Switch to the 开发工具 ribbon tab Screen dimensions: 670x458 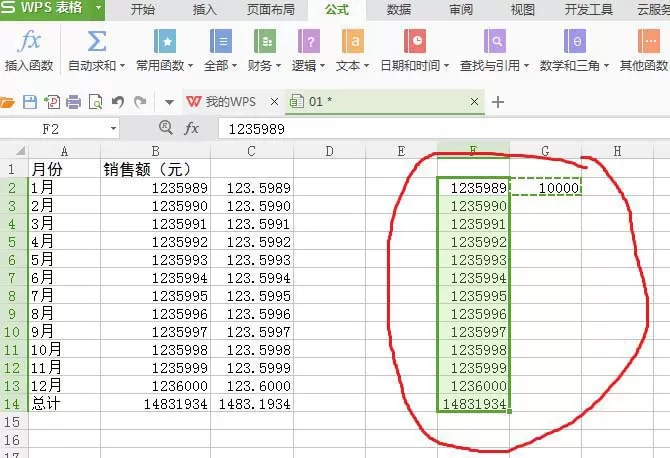[588, 9]
